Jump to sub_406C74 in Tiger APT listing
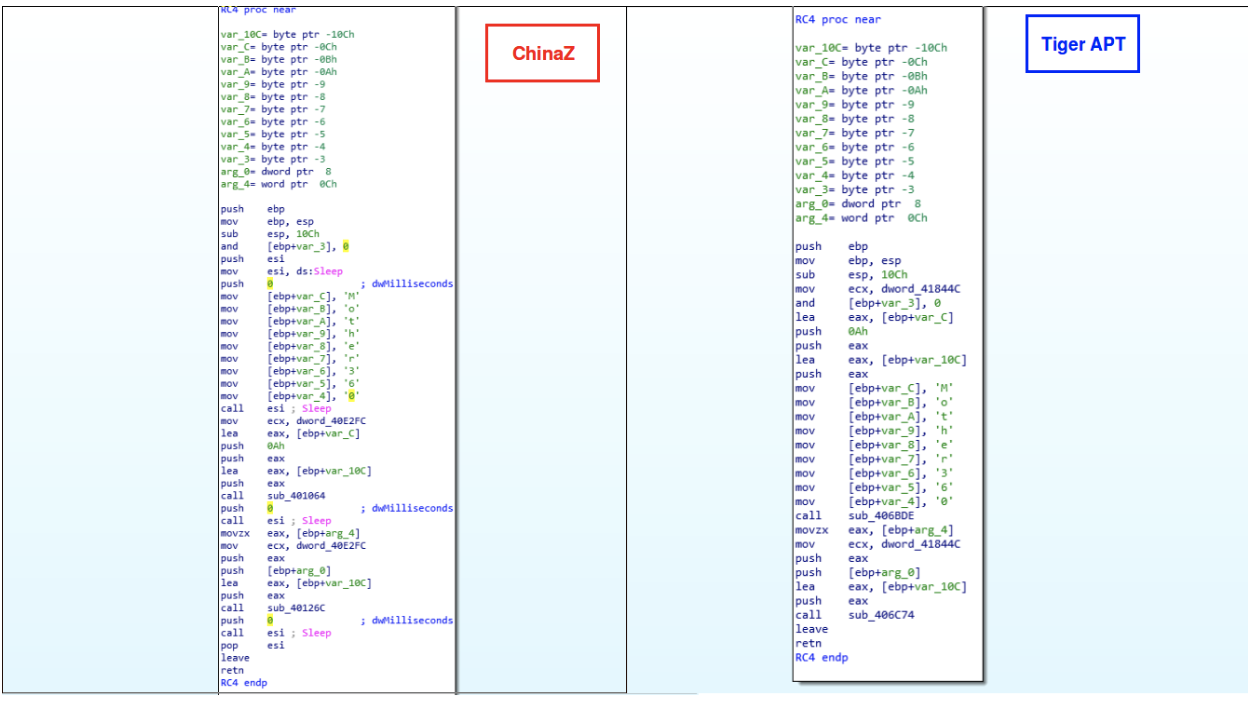This screenshot has height=702, width=1248. pos(880,615)
